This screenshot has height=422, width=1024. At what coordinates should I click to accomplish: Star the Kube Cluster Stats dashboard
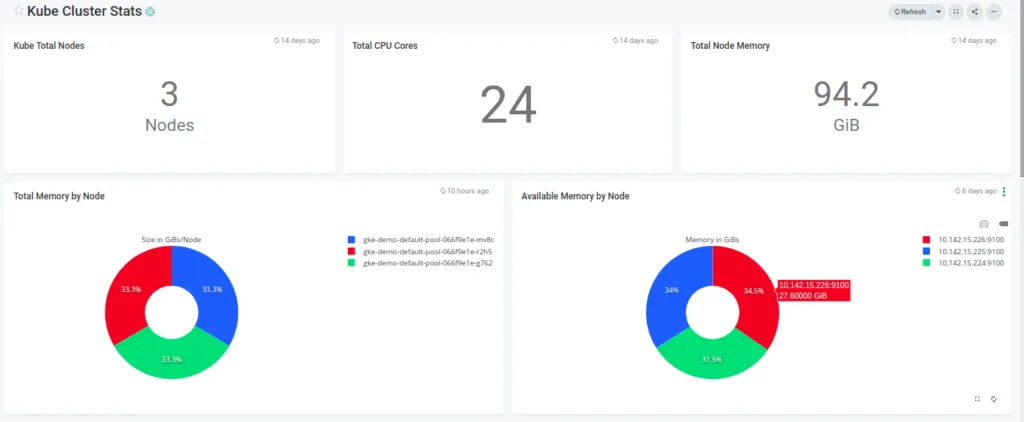(x=18, y=11)
